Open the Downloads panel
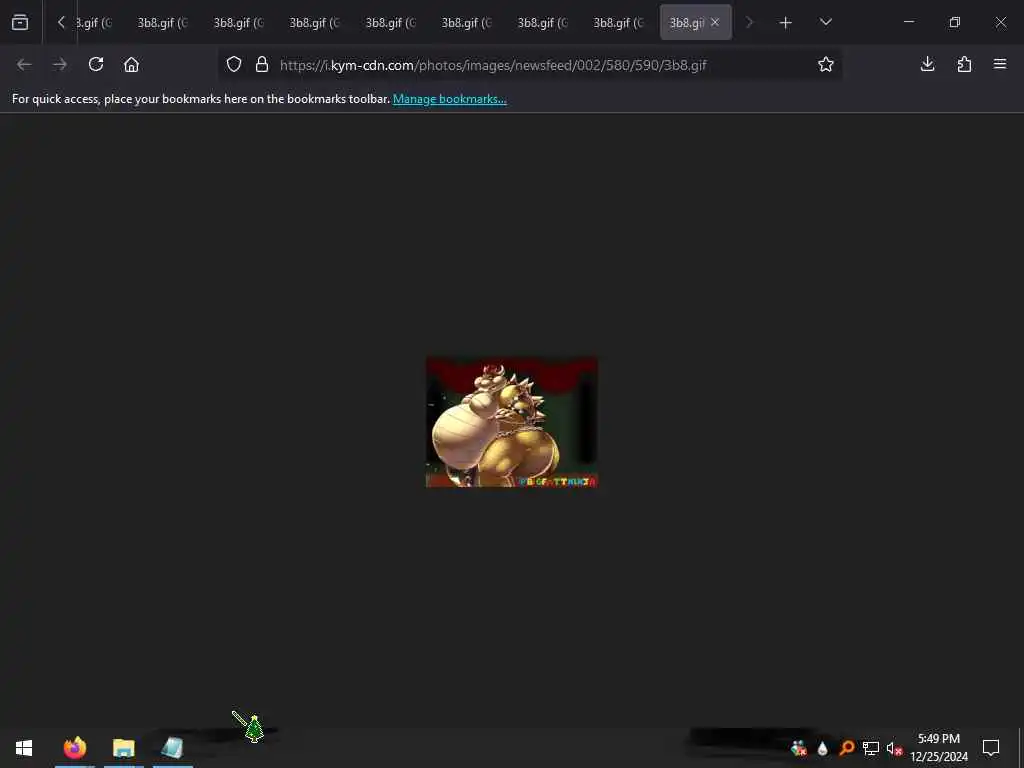 pos(927,64)
